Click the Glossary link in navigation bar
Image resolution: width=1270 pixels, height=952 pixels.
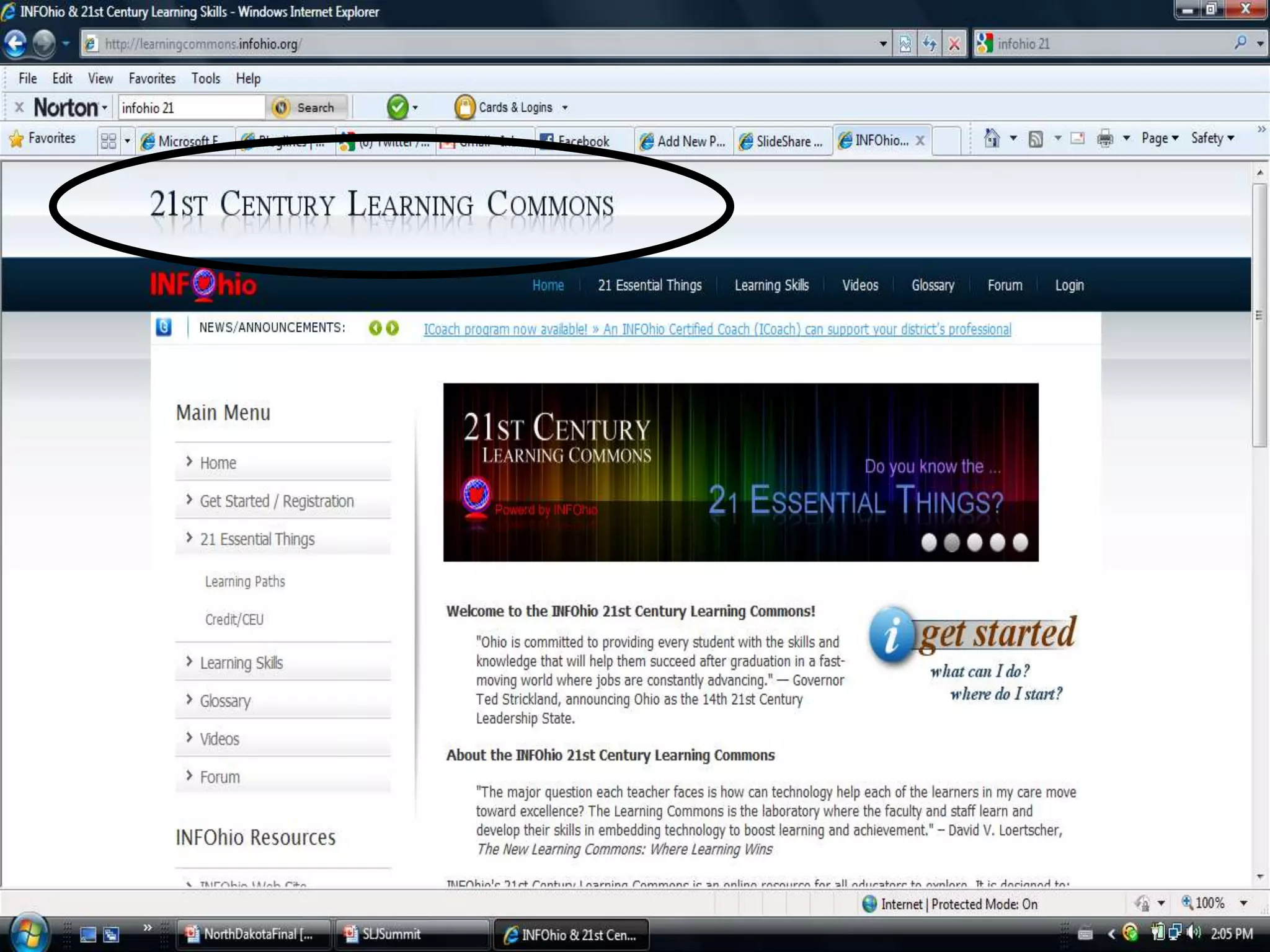(x=932, y=286)
